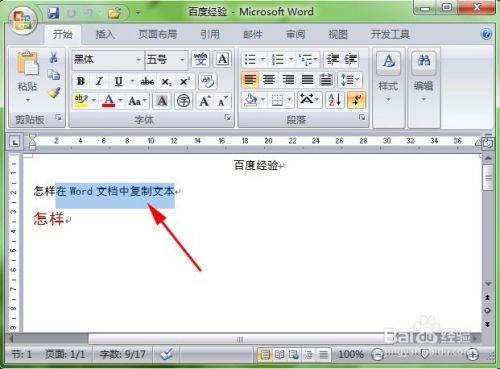Screen dimensions: 500x369
Task: Apply strikethrough formatting
Action: coord(147,81)
